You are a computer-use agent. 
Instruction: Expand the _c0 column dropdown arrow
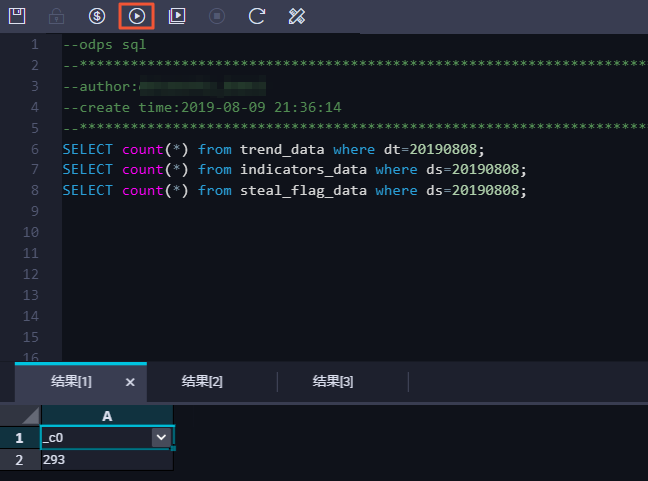point(161,437)
